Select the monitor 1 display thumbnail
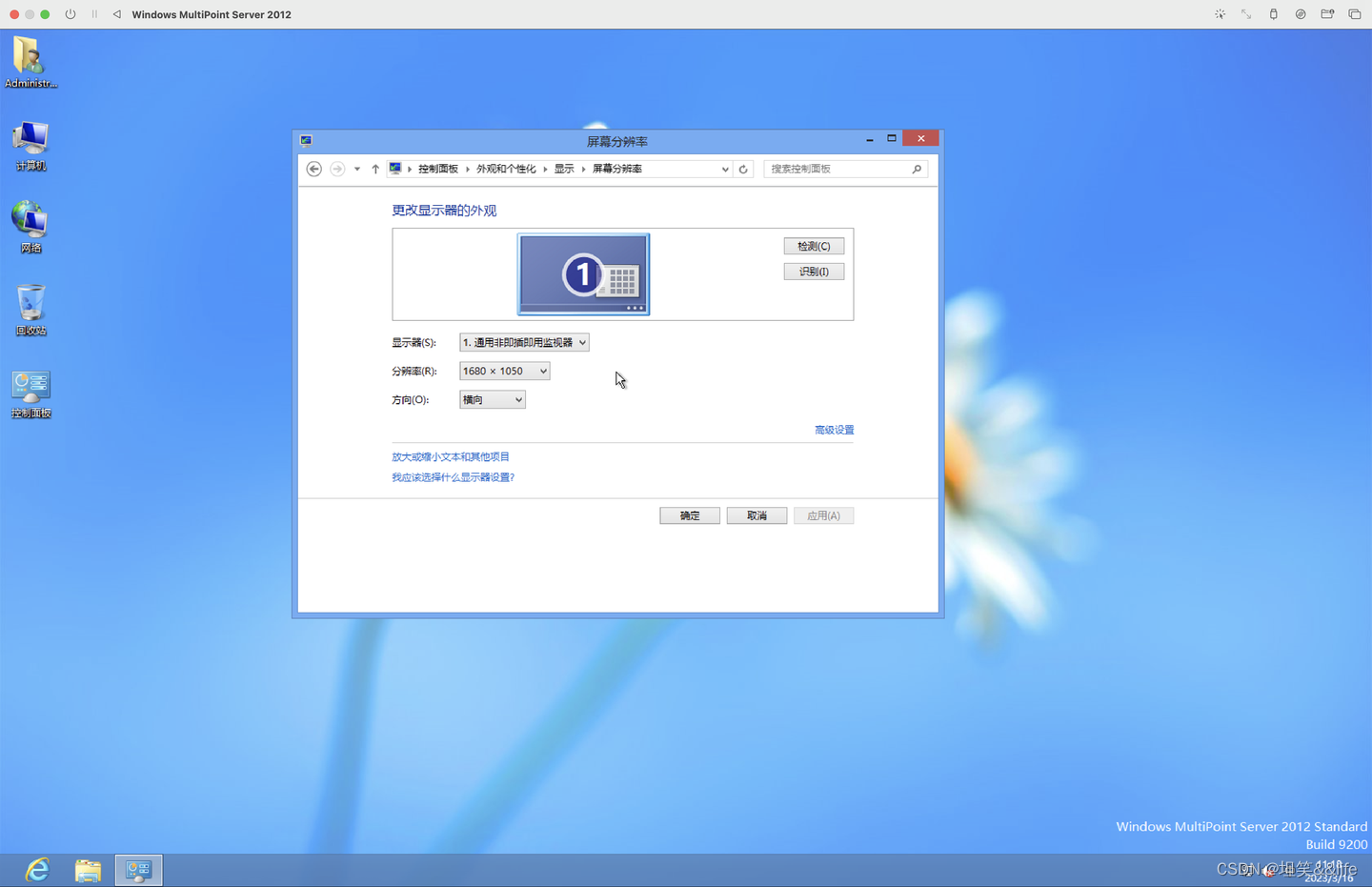Screen dimensions: 1372x887 (583, 274)
